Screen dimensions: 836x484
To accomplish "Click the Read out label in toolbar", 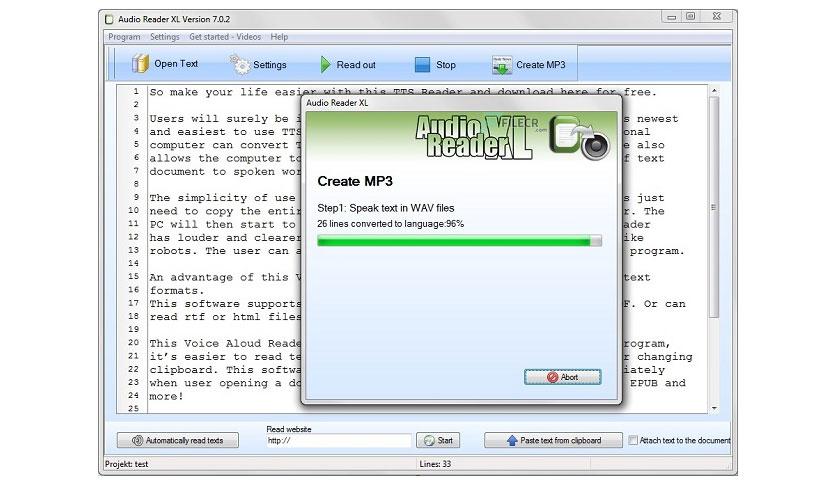I will click(356, 64).
